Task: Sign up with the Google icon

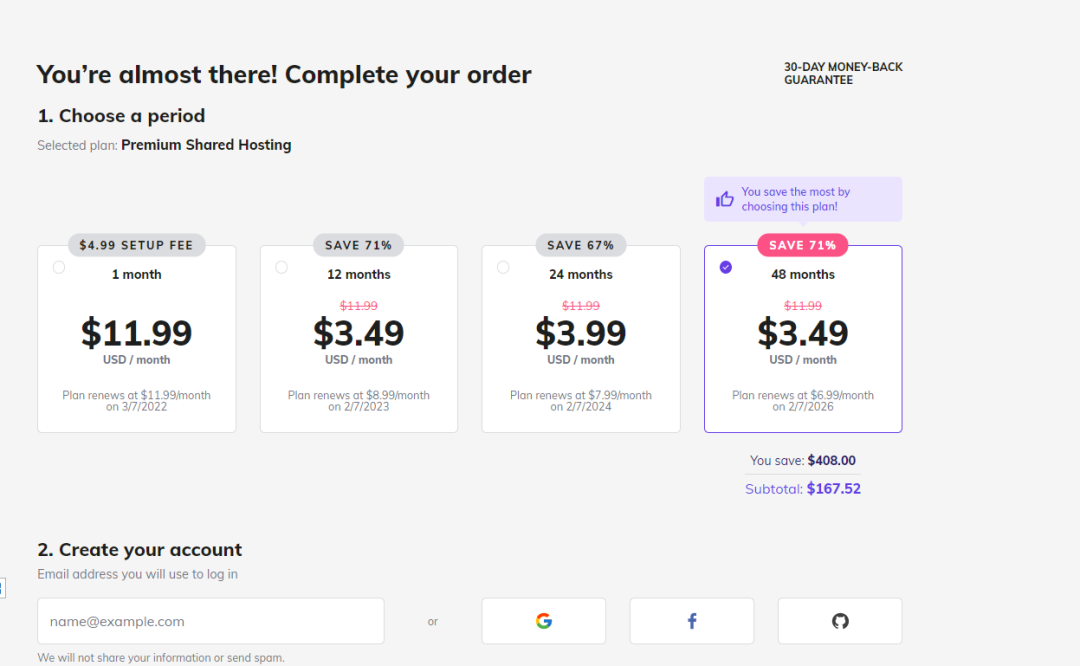Action: [543, 621]
